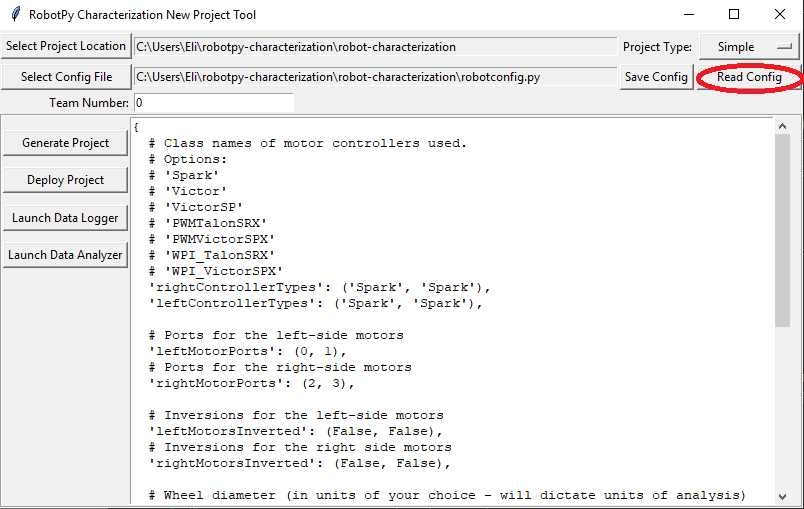The width and height of the screenshot is (804, 509).
Task: Save the current config
Action: 656,77
